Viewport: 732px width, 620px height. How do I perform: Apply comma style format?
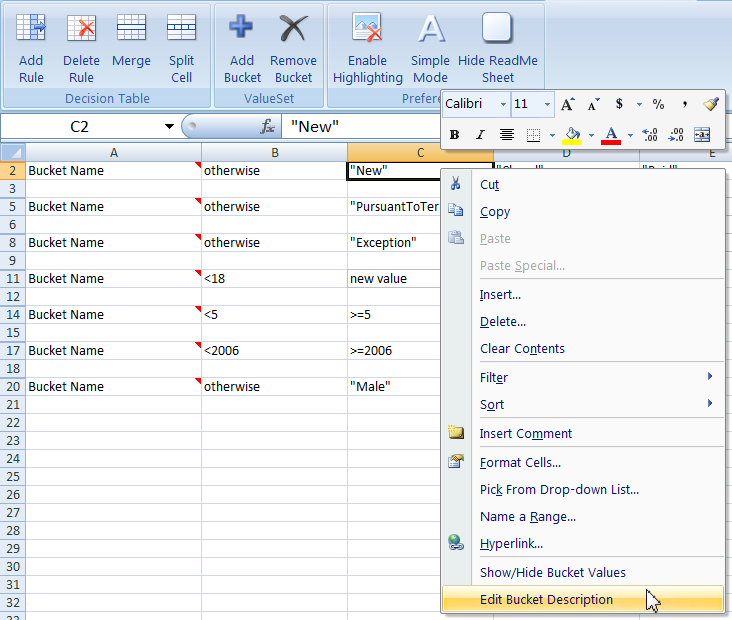point(684,104)
